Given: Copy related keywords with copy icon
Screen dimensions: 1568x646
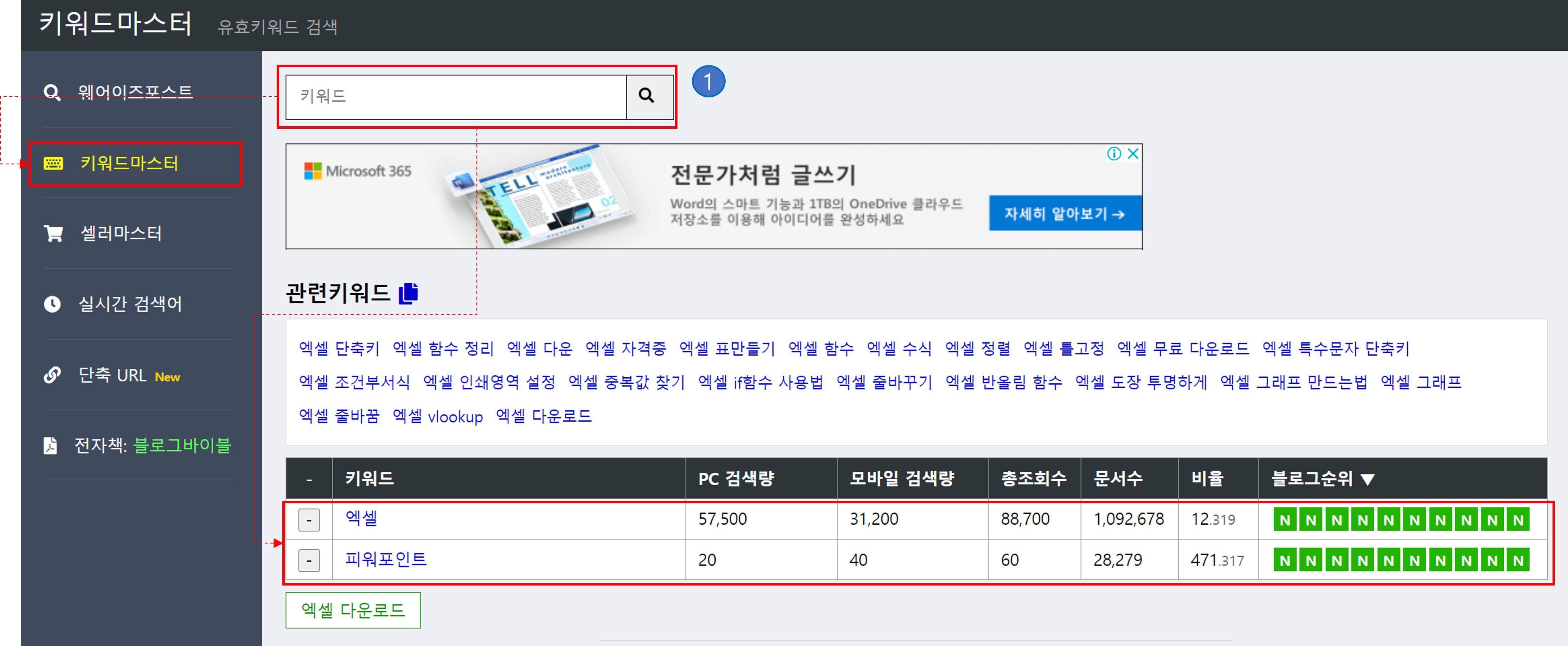Looking at the screenshot, I should [409, 293].
